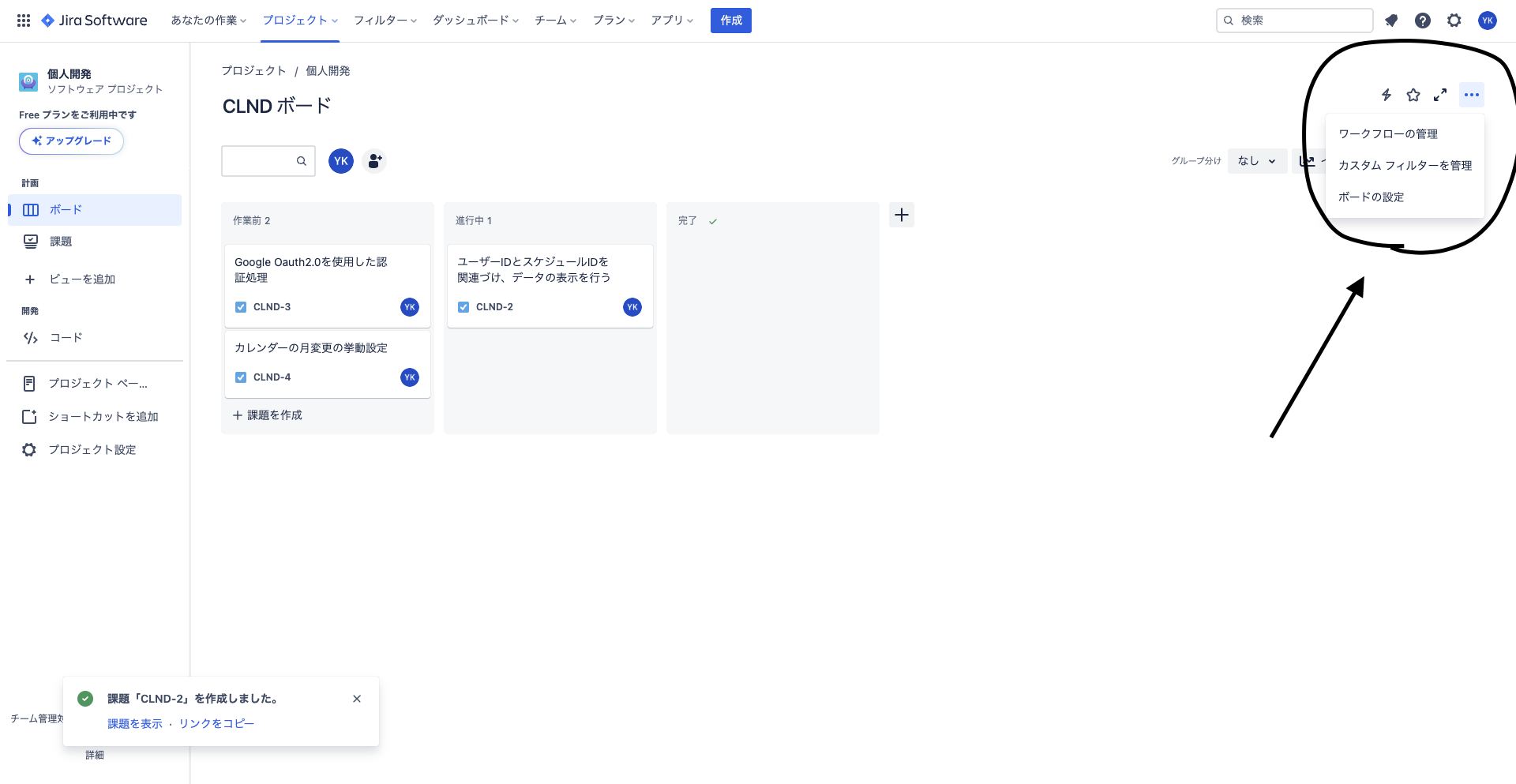
Task: Open the グループ分け なし dropdown
Action: (x=1257, y=161)
